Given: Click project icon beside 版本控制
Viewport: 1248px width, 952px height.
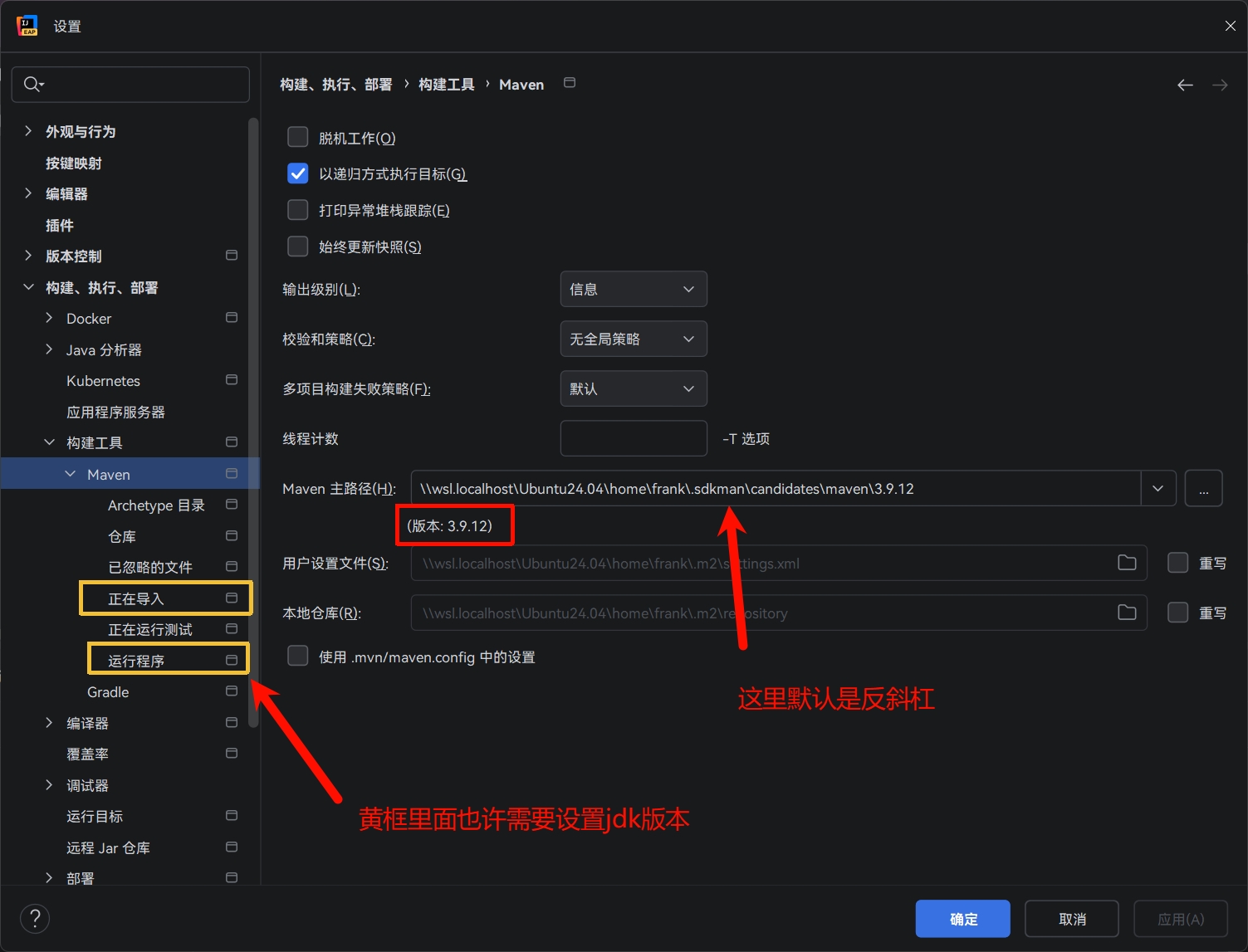Looking at the screenshot, I should click(x=232, y=256).
